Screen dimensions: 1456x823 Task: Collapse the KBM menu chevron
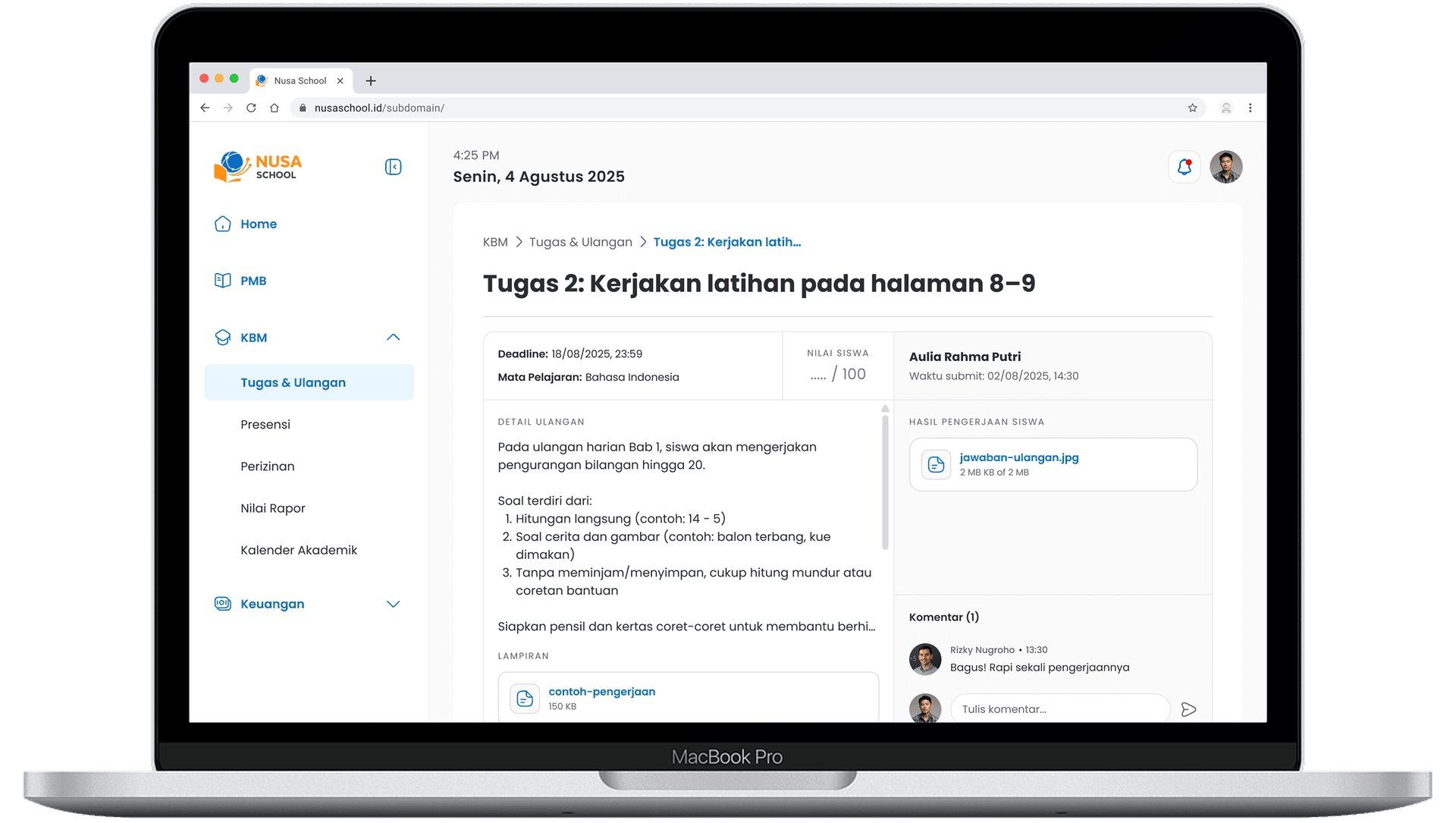point(393,338)
